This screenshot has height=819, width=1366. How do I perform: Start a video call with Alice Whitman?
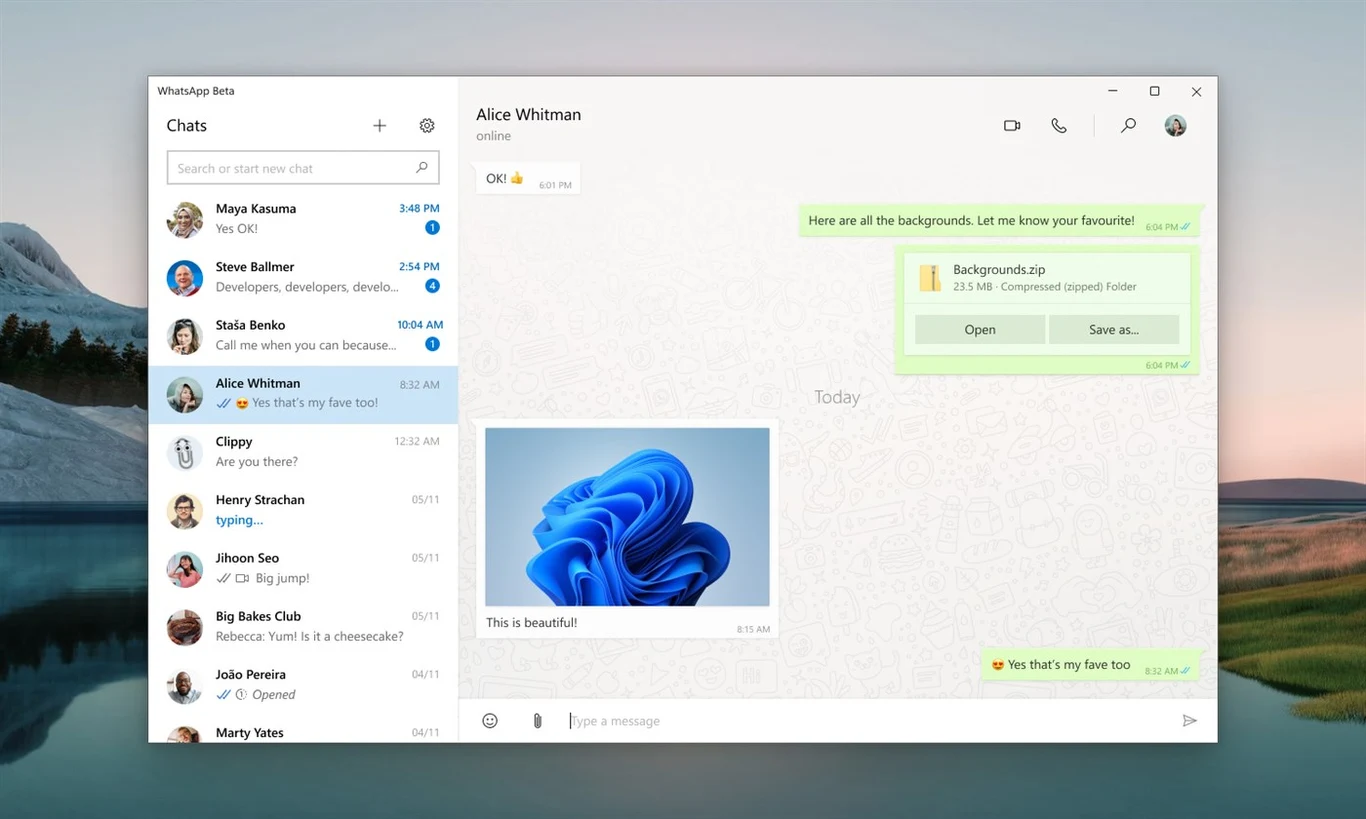pos(1011,125)
